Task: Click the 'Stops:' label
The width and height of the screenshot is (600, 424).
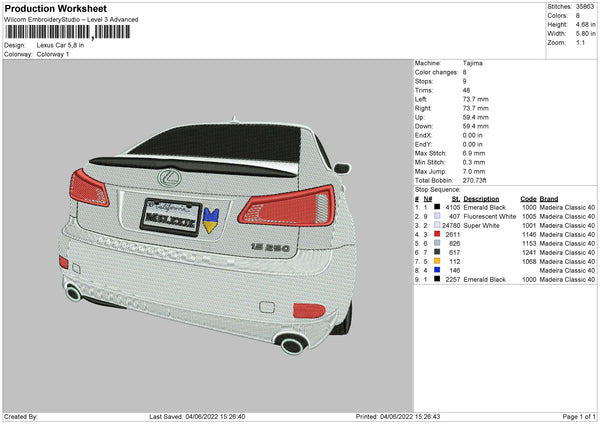Action: click(424, 81)
